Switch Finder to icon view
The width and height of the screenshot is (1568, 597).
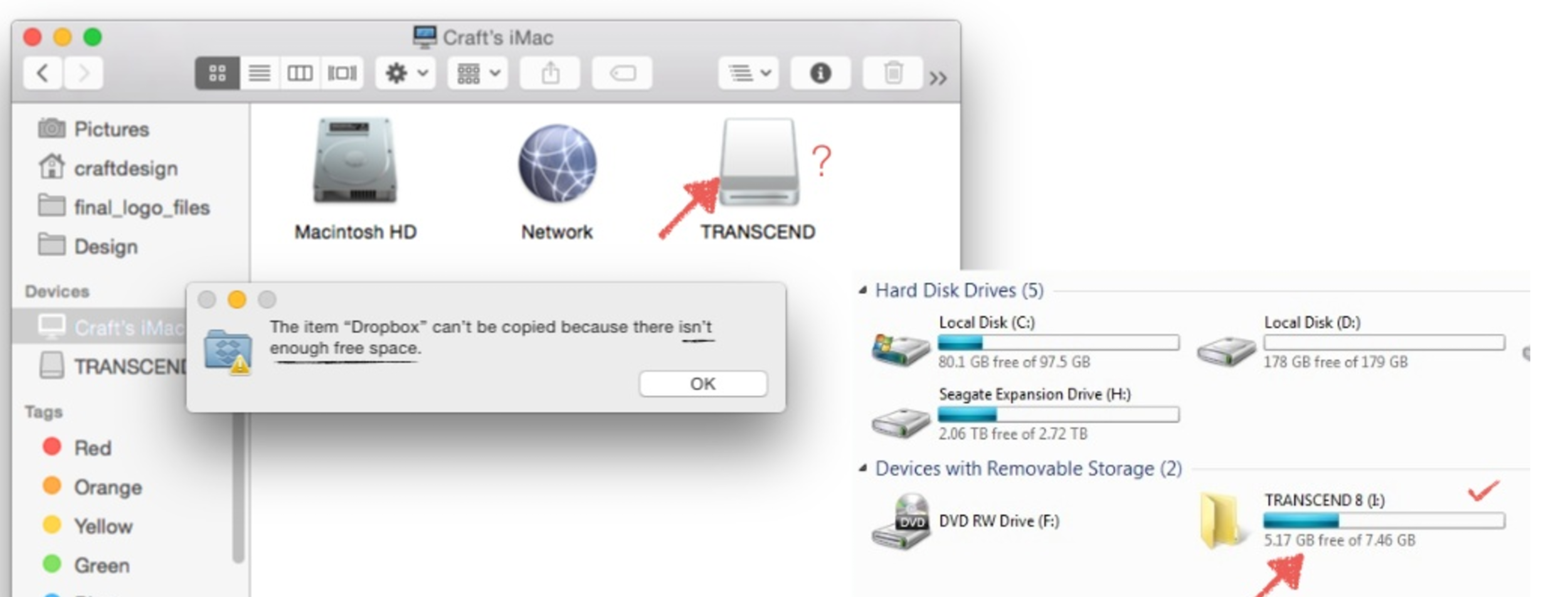tap(217, 73)
